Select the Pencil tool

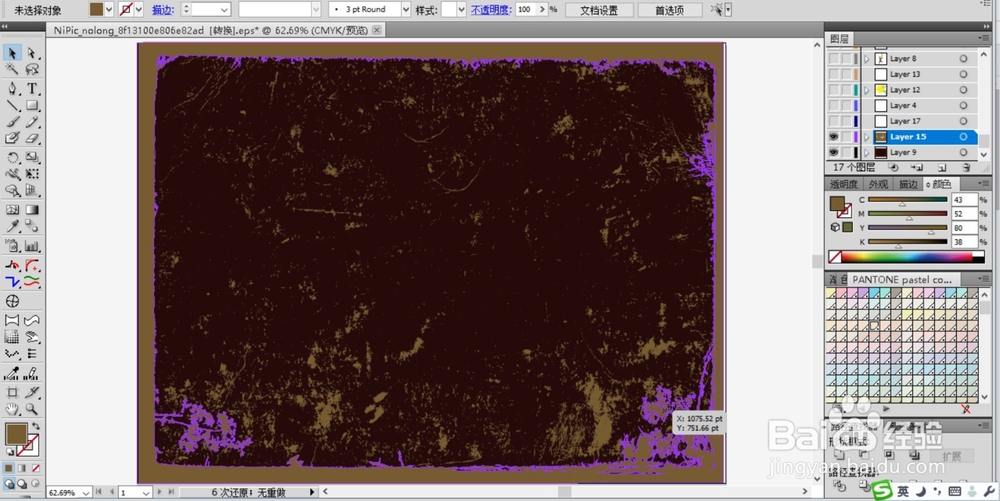pyautogui.click(x=32, y=122)
